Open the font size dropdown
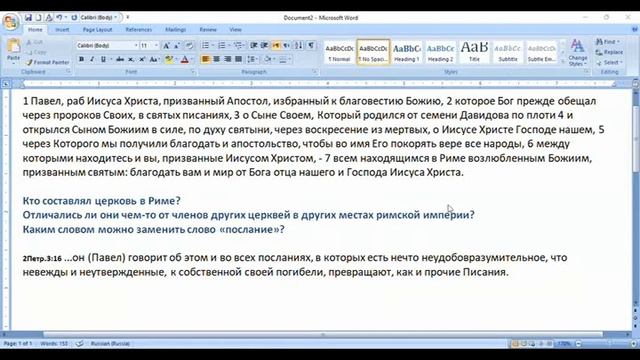Viewport: 640px width, 360px height. [x=156, y=46]
